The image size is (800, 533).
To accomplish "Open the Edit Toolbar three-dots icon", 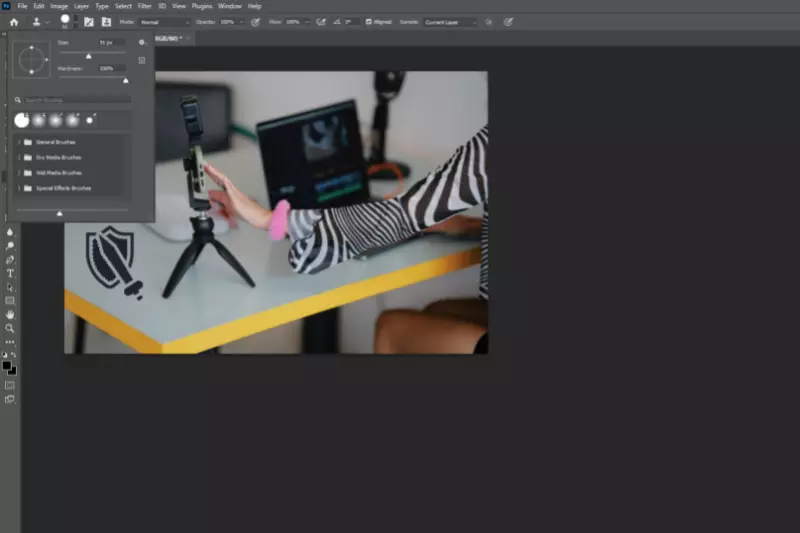I will [10, 342].
